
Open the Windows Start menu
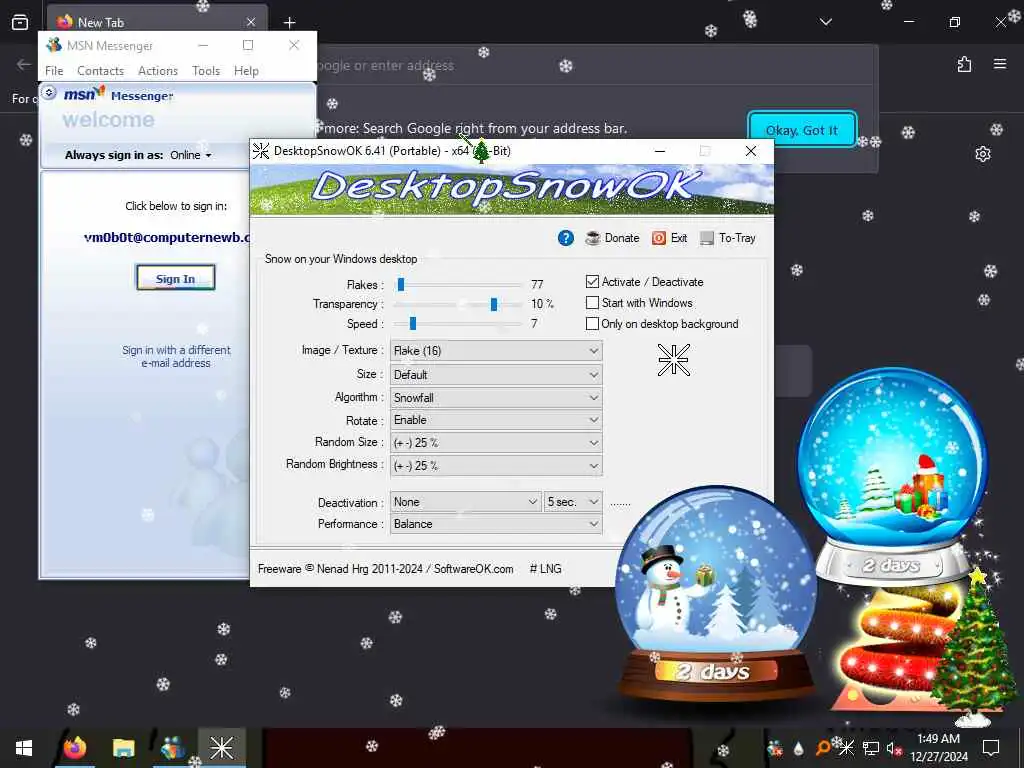click(x=24, y=748)
